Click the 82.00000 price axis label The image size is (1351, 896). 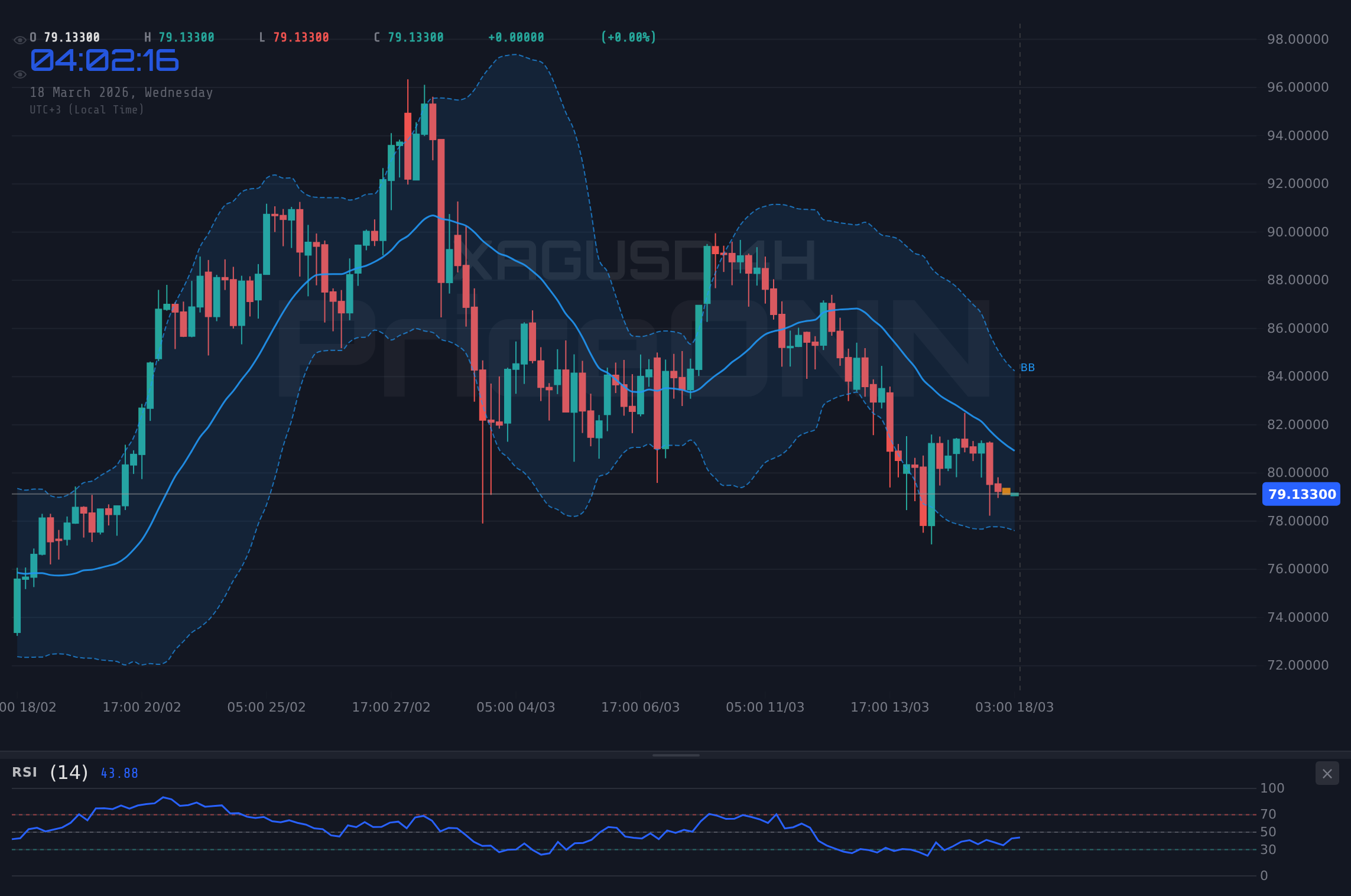click(1298, 425)
